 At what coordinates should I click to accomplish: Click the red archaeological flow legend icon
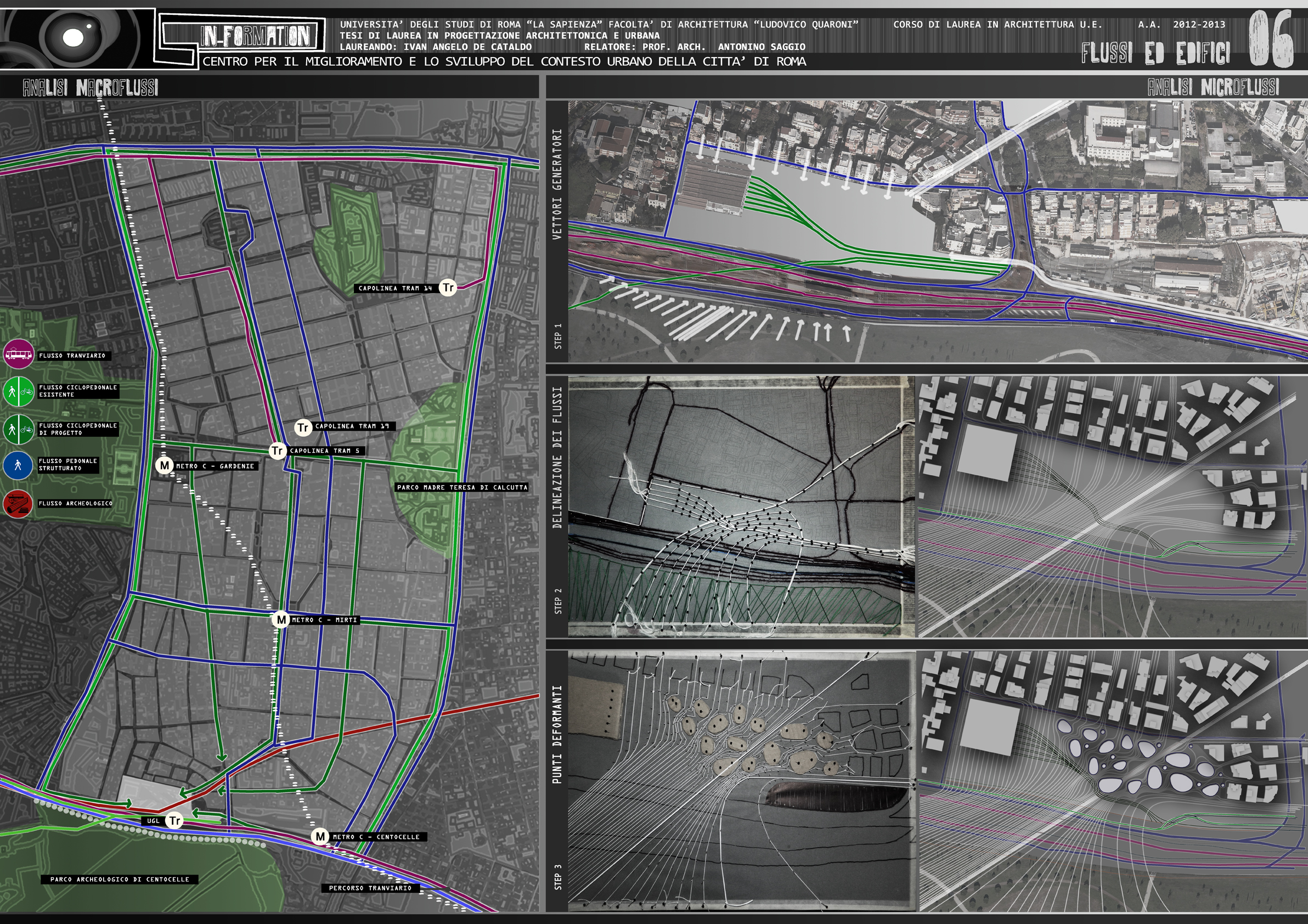pos(18,503)
